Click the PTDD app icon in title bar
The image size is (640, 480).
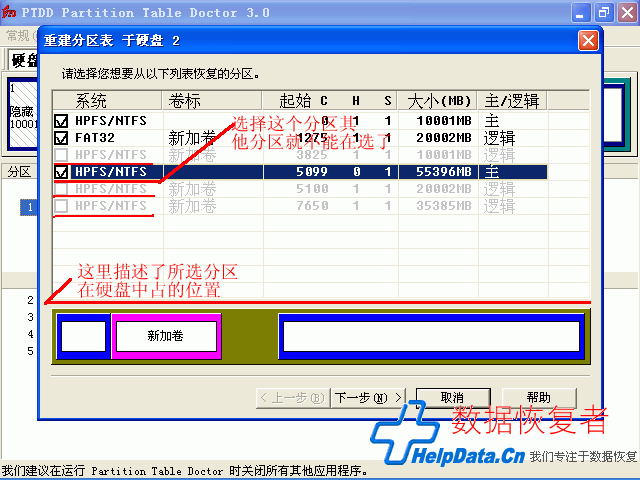pos(9,12)
